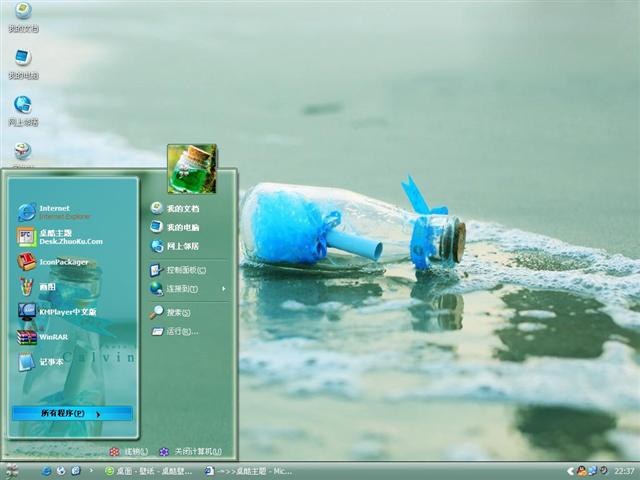Open the Internet Explorer quick launch icon
Image resolution: width=640 pixels, height=480 pixels.
pyautogui.click(x=46, y=471)
